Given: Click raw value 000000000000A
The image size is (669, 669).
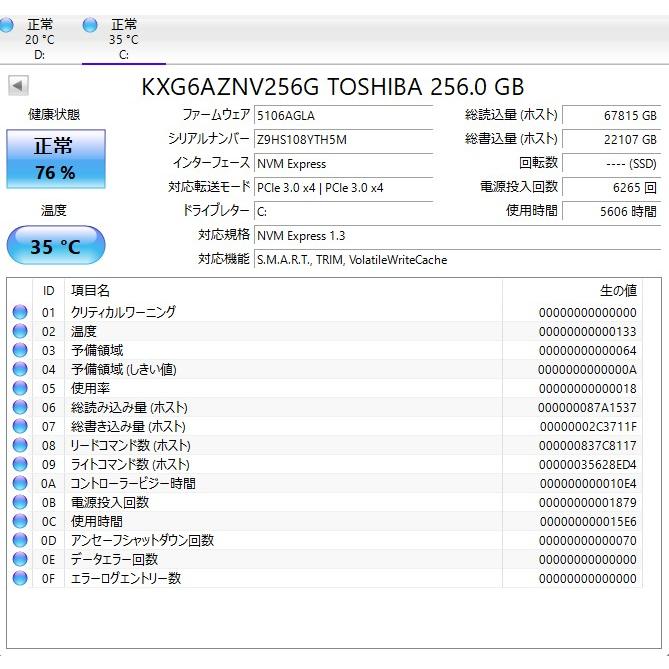Looking at the screenshot, I should click(x=588, y=369).
